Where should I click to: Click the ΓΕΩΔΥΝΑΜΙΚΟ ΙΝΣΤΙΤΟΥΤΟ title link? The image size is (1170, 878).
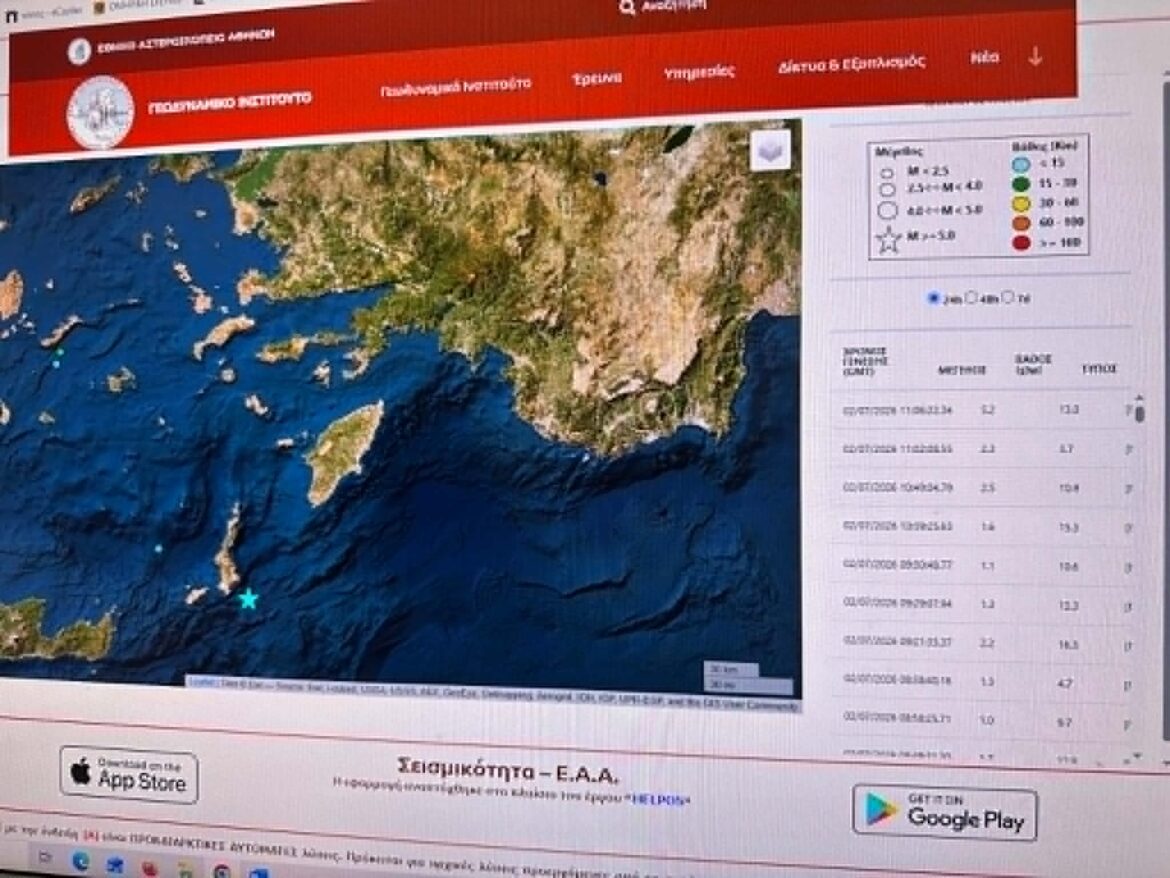pyautogui.click(x=230, y=102)
